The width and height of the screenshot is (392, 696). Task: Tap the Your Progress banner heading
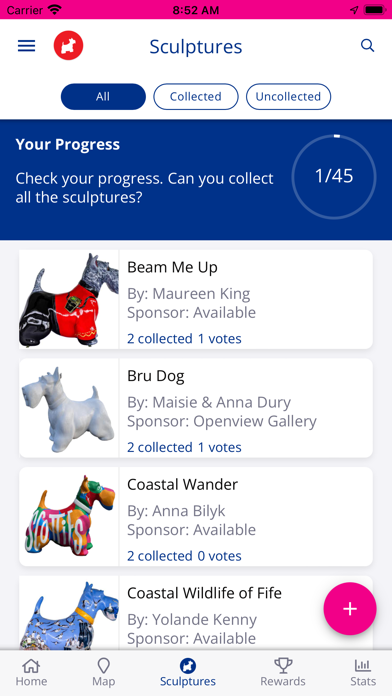tap(67, 144)
